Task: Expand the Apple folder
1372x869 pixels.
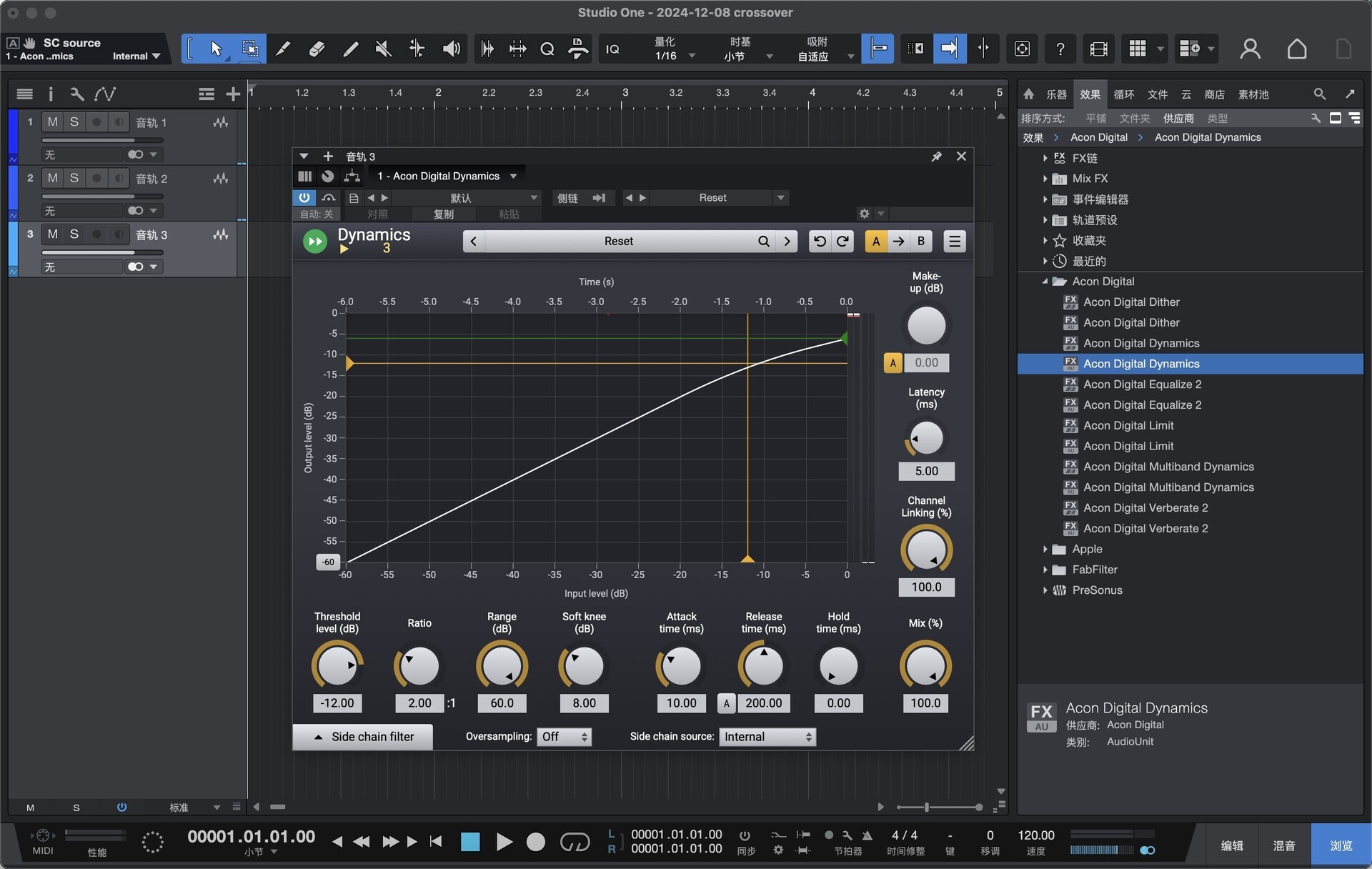Action: point(1045,550)
